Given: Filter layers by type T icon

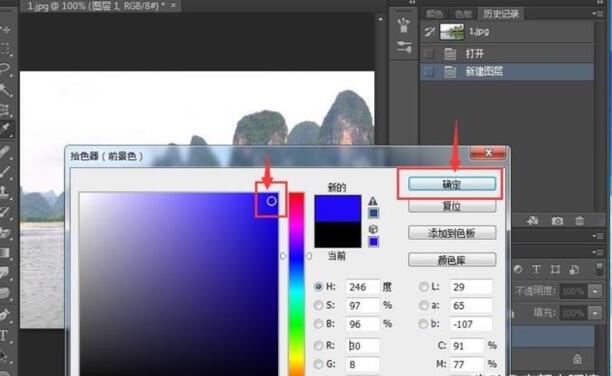Looking at the screenshot, I should [x=536, y=269].
